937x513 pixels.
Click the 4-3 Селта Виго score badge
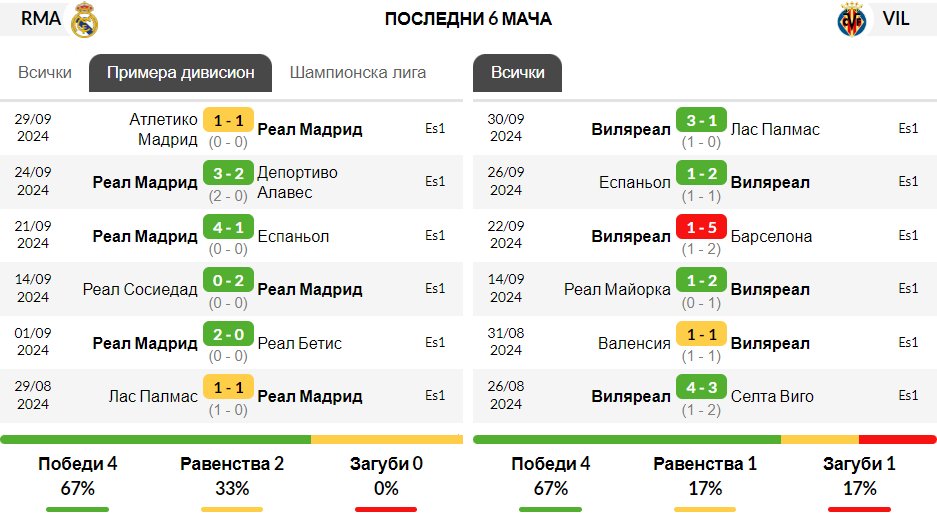[701, 387]
